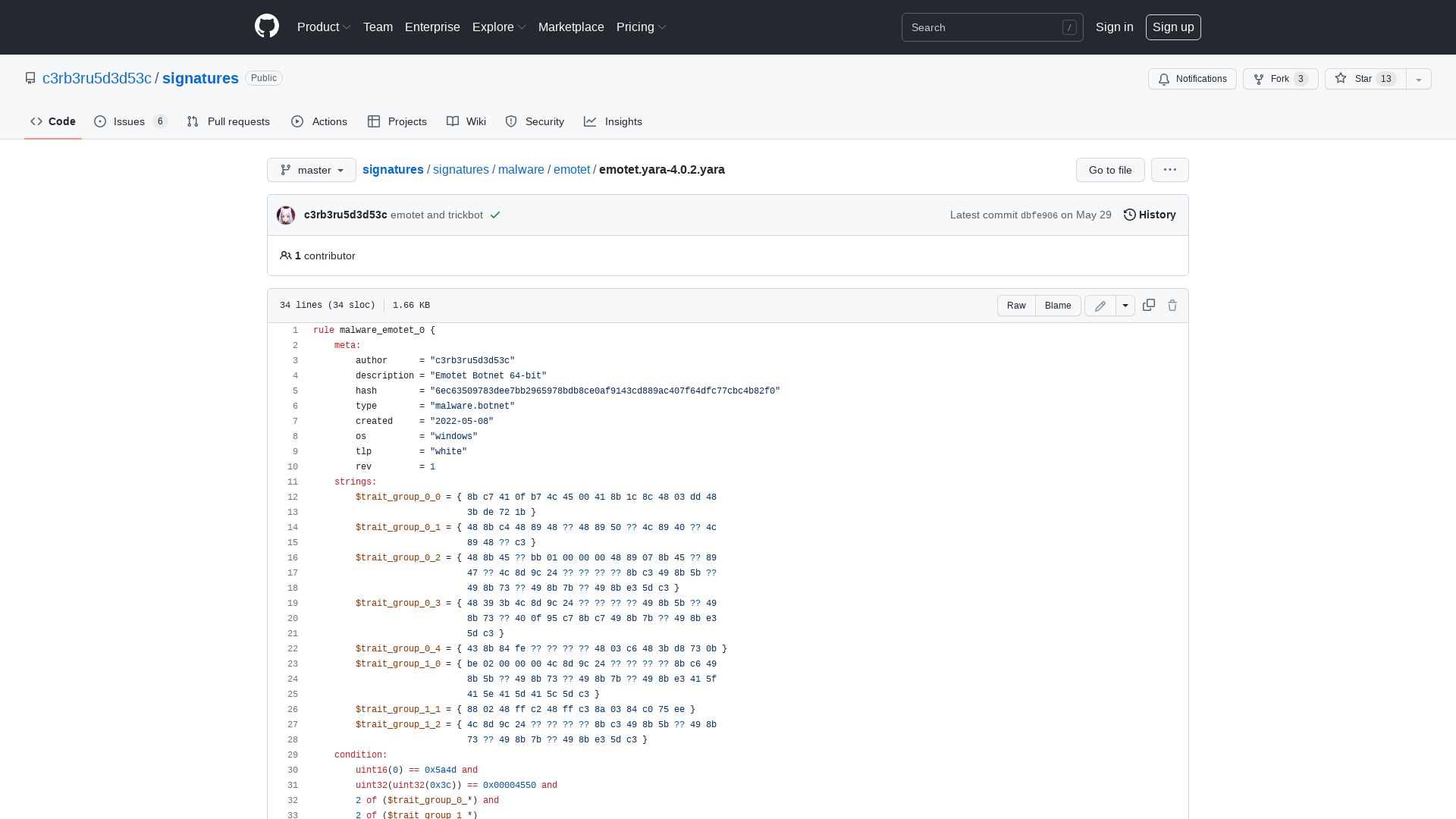Copy file contents using the copy icon
The width and height of the screenshot is (1456, 819).
(x=1148, y=305)
